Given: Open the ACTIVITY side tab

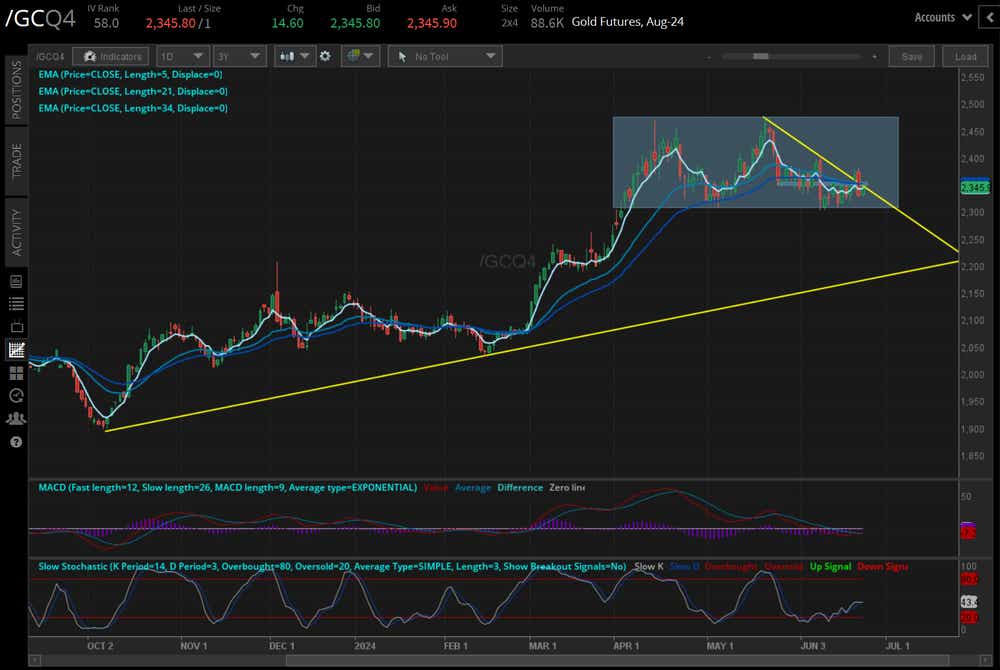Looking at the screenshot, I should point(16,232).
